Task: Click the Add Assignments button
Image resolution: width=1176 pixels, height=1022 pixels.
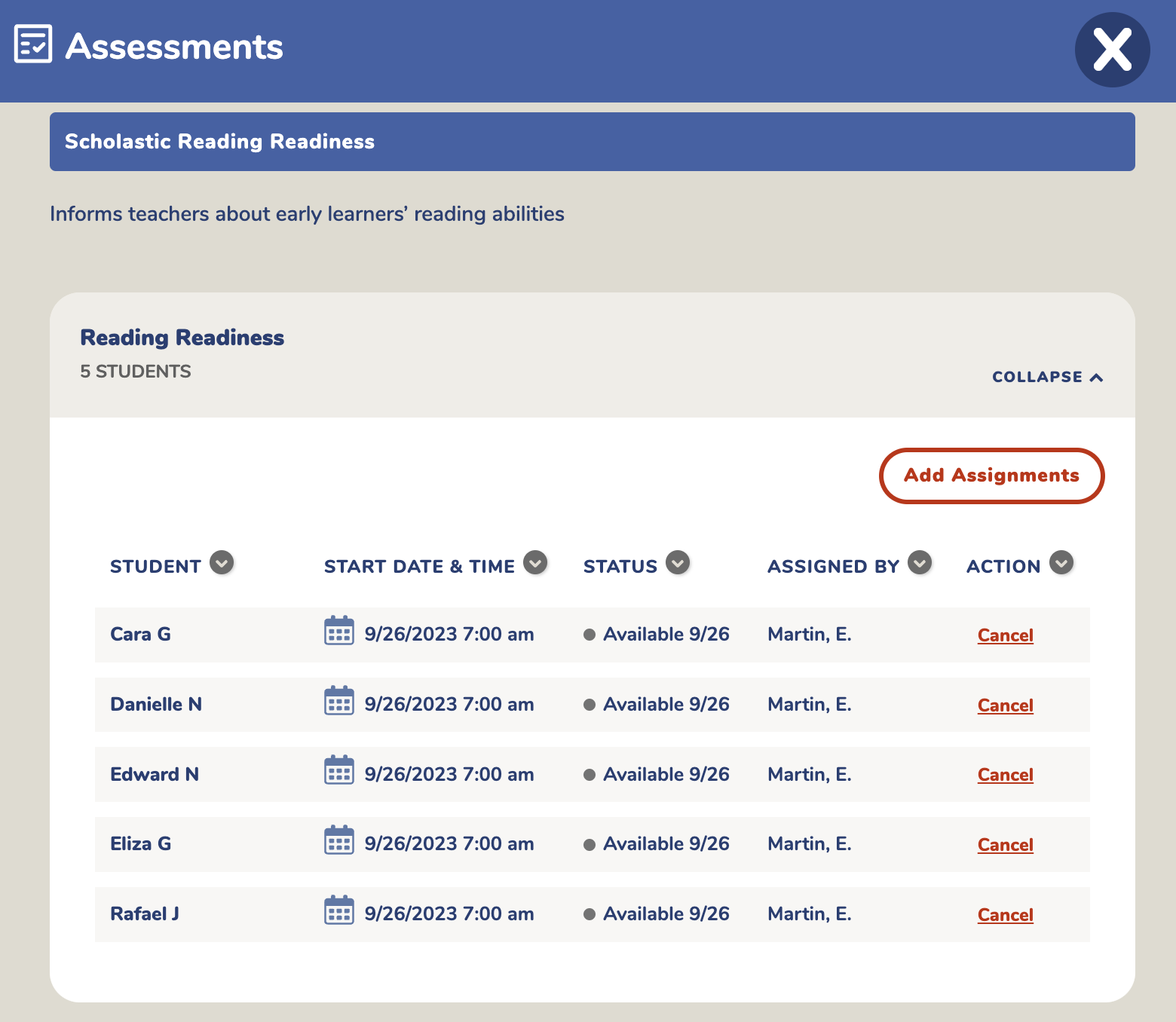Action: 991,476
